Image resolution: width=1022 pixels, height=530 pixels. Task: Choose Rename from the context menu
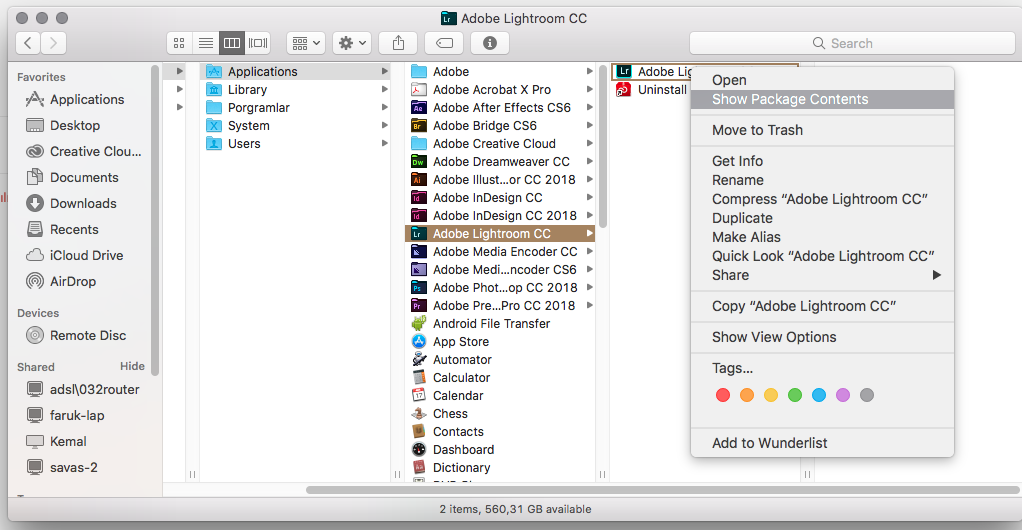(x=822, y=180)
